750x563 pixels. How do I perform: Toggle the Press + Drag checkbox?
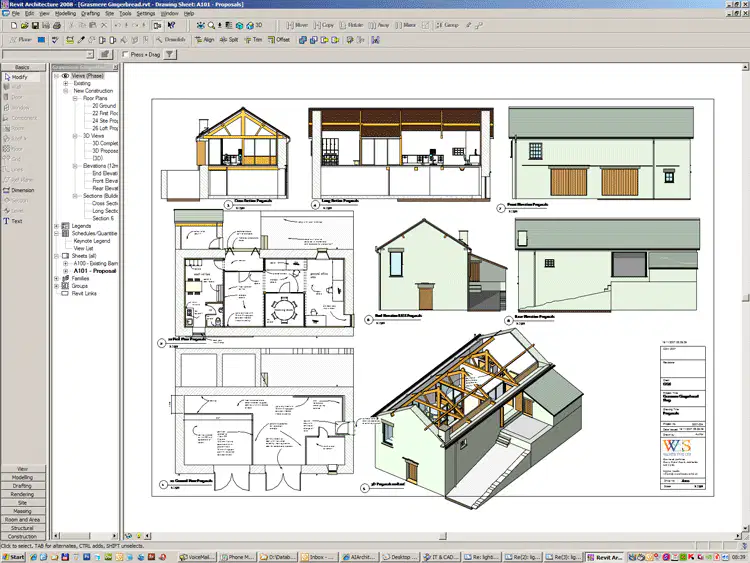(x=126, y=55)
